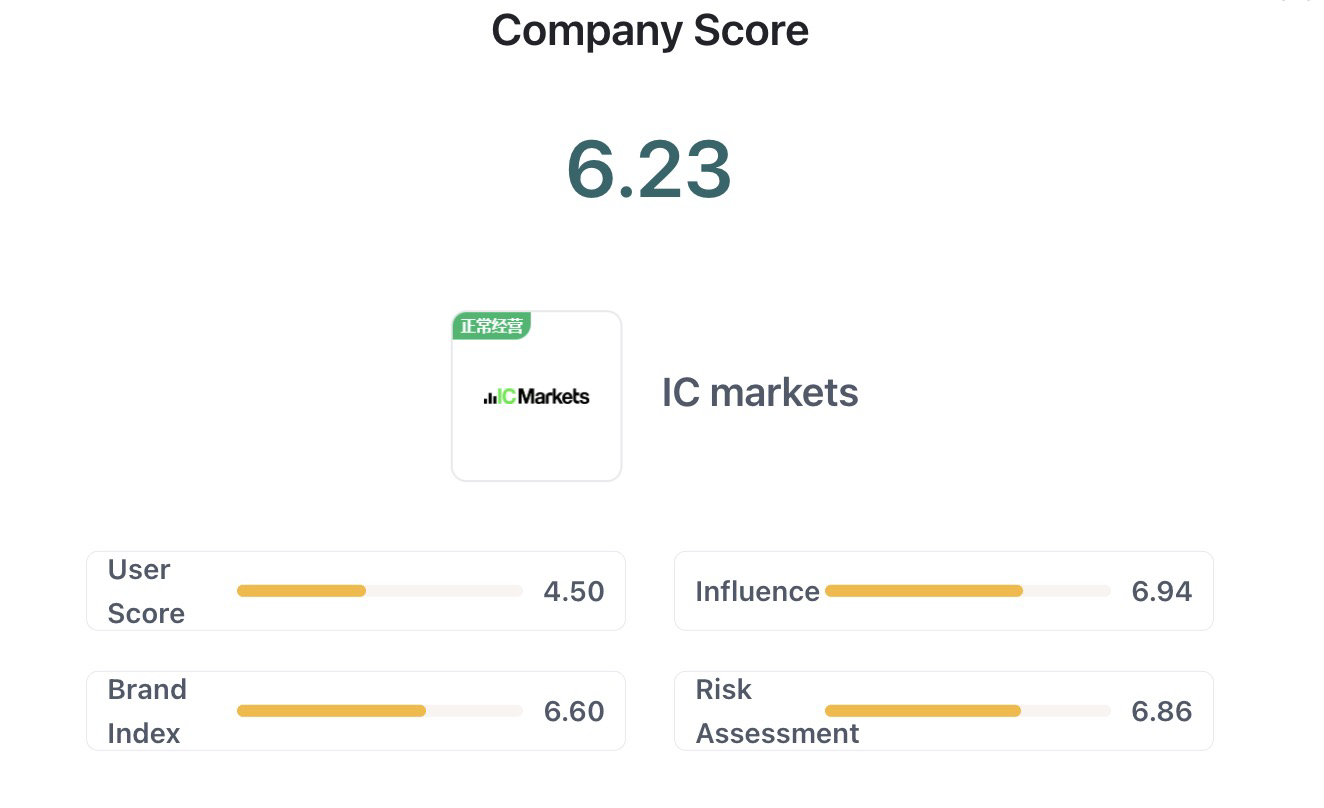Open the Influence score card
1324x808 pixels.
(x=944, y=591)
